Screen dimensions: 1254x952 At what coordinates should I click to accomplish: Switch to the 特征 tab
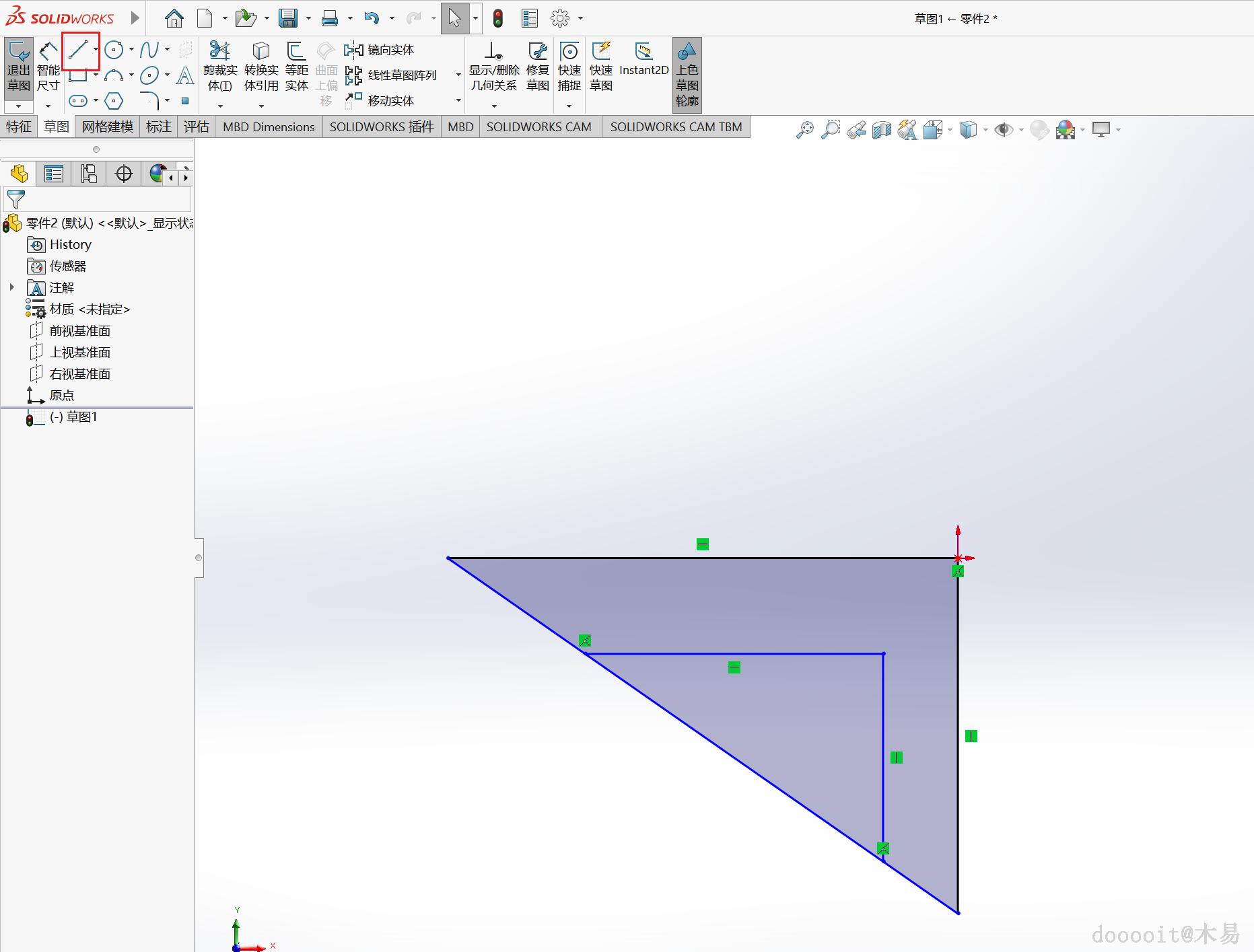click(x=19, y=126)
